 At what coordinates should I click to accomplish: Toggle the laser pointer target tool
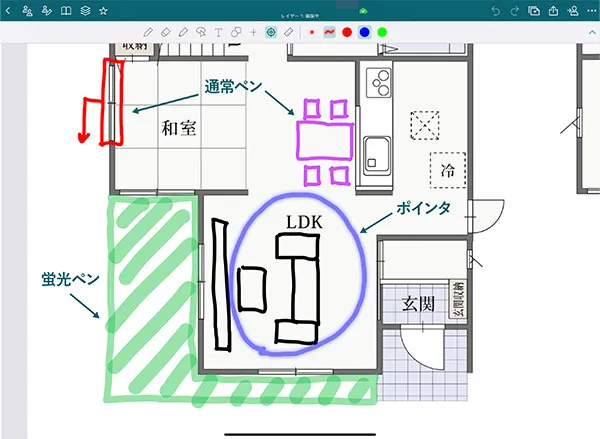tap(271, 33)
